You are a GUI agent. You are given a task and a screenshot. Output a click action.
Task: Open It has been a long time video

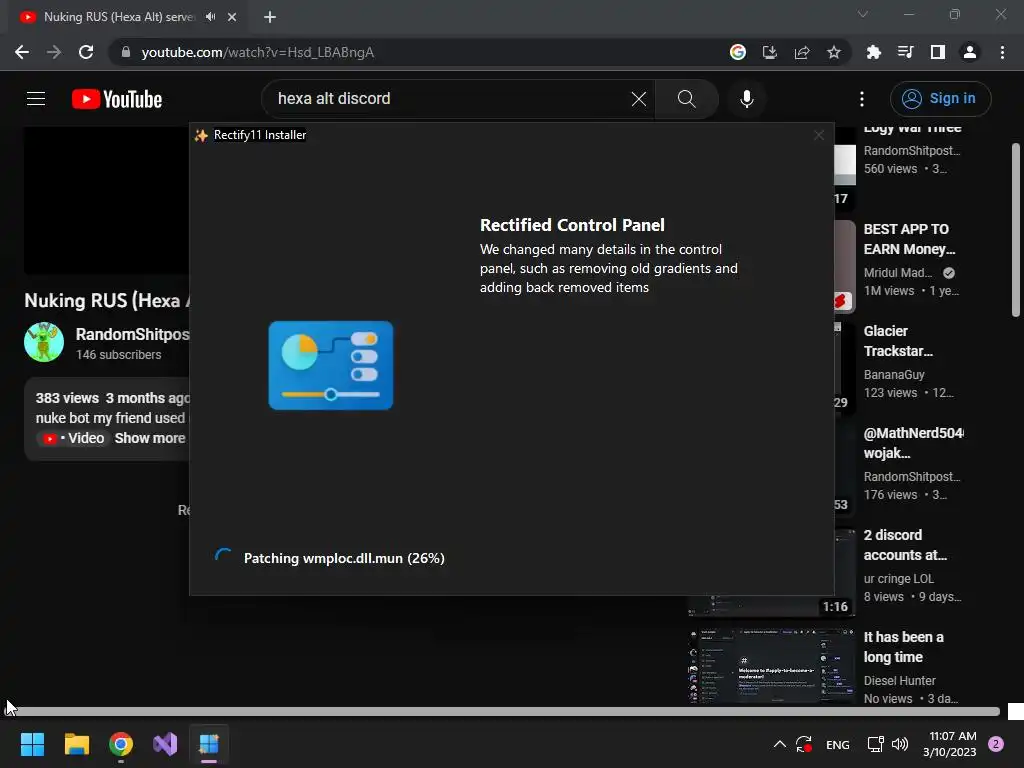[x=904, y=647]
